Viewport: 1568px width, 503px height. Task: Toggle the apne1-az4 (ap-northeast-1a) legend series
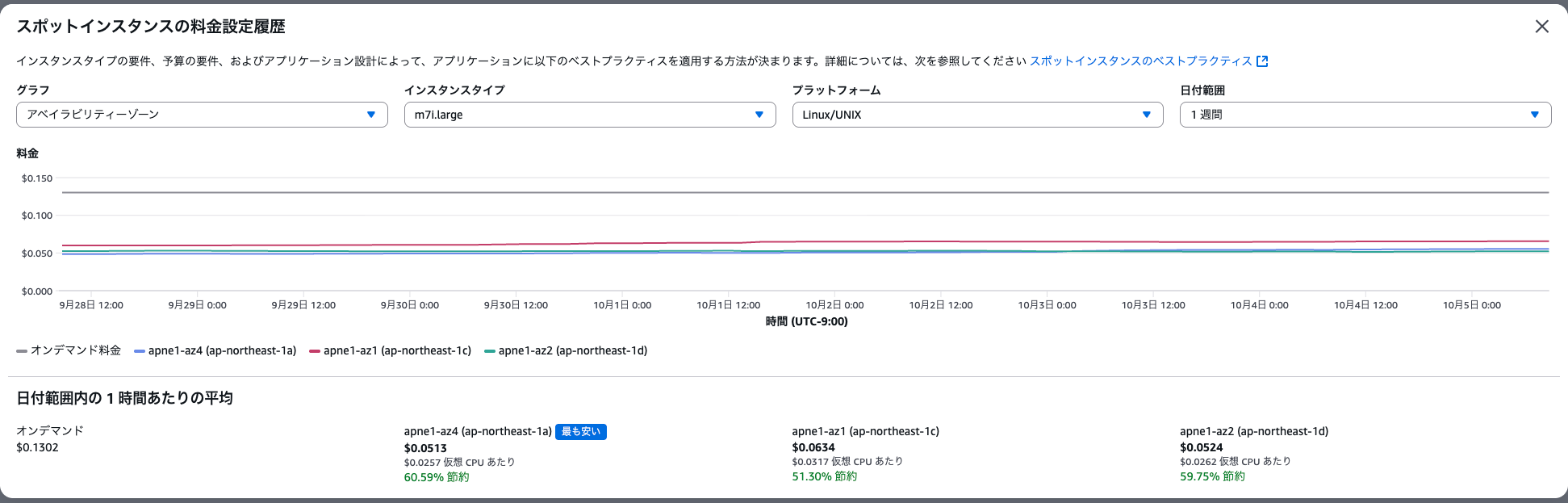coord(215,350)
